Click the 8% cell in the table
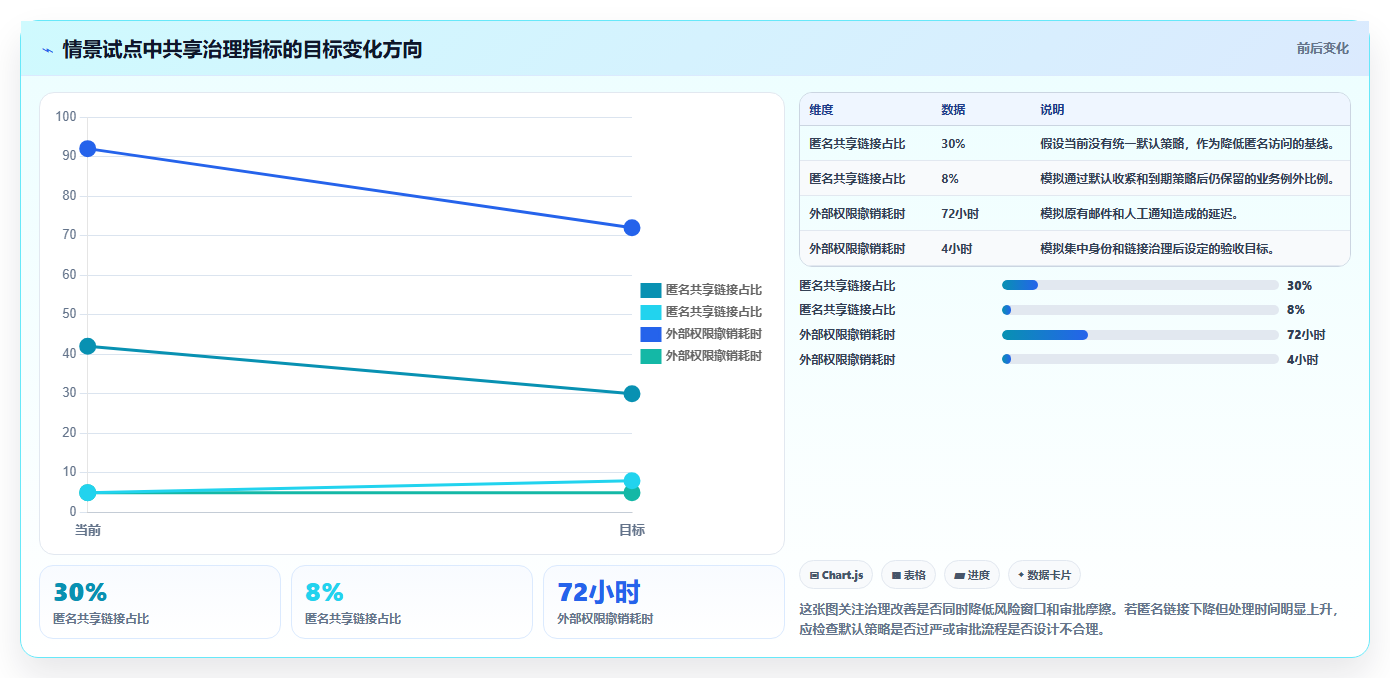 click(950, 179)
